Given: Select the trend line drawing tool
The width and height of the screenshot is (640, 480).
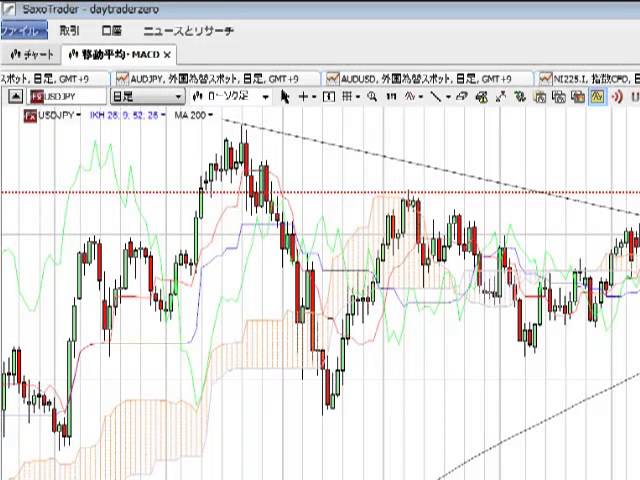Looking at the screenshot, I should point(436,97).
